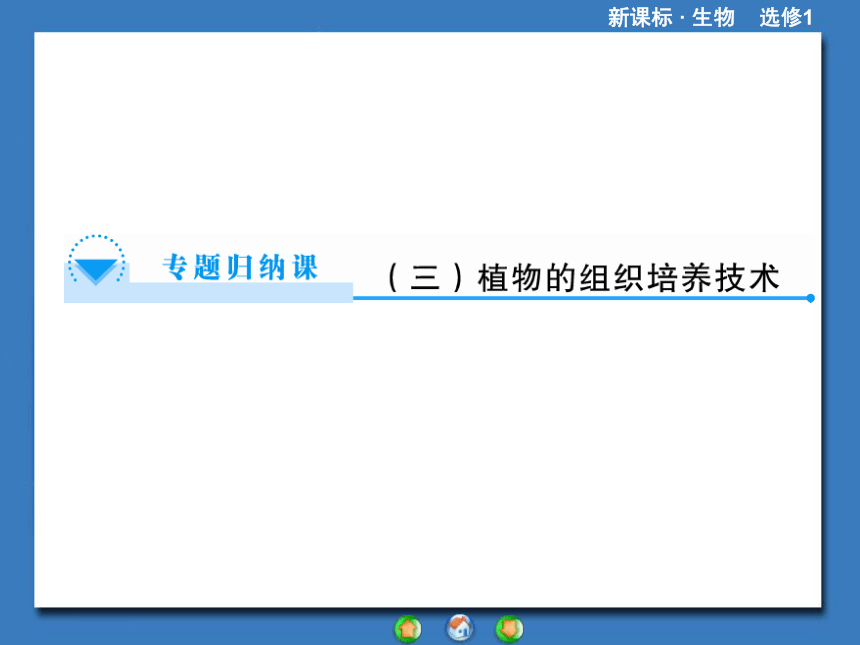The image size is (860, 645).
Task: Click the green down-arrow next slide button
Action: pos(510,629)
